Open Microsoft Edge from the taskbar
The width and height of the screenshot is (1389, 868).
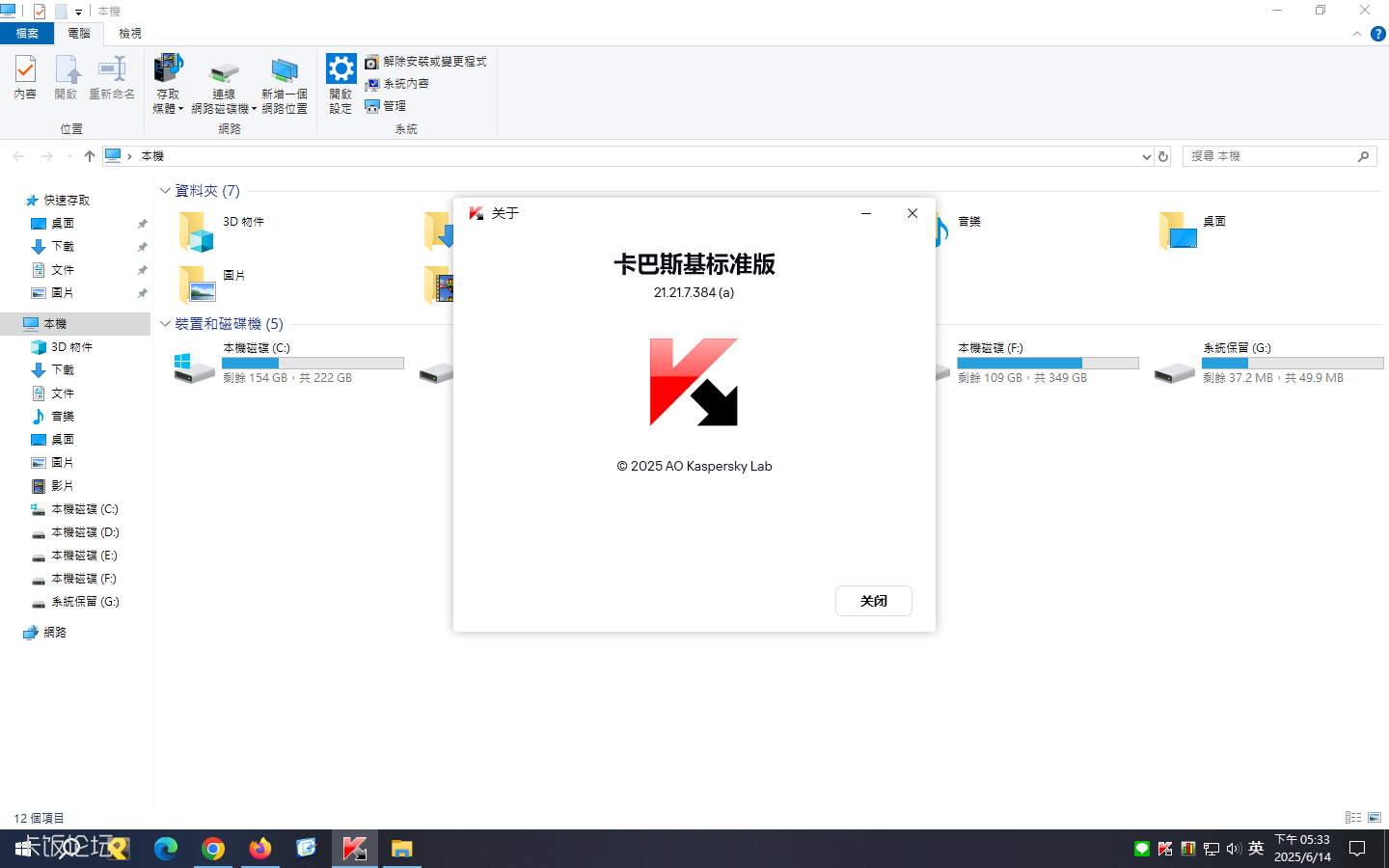(166, 849)
